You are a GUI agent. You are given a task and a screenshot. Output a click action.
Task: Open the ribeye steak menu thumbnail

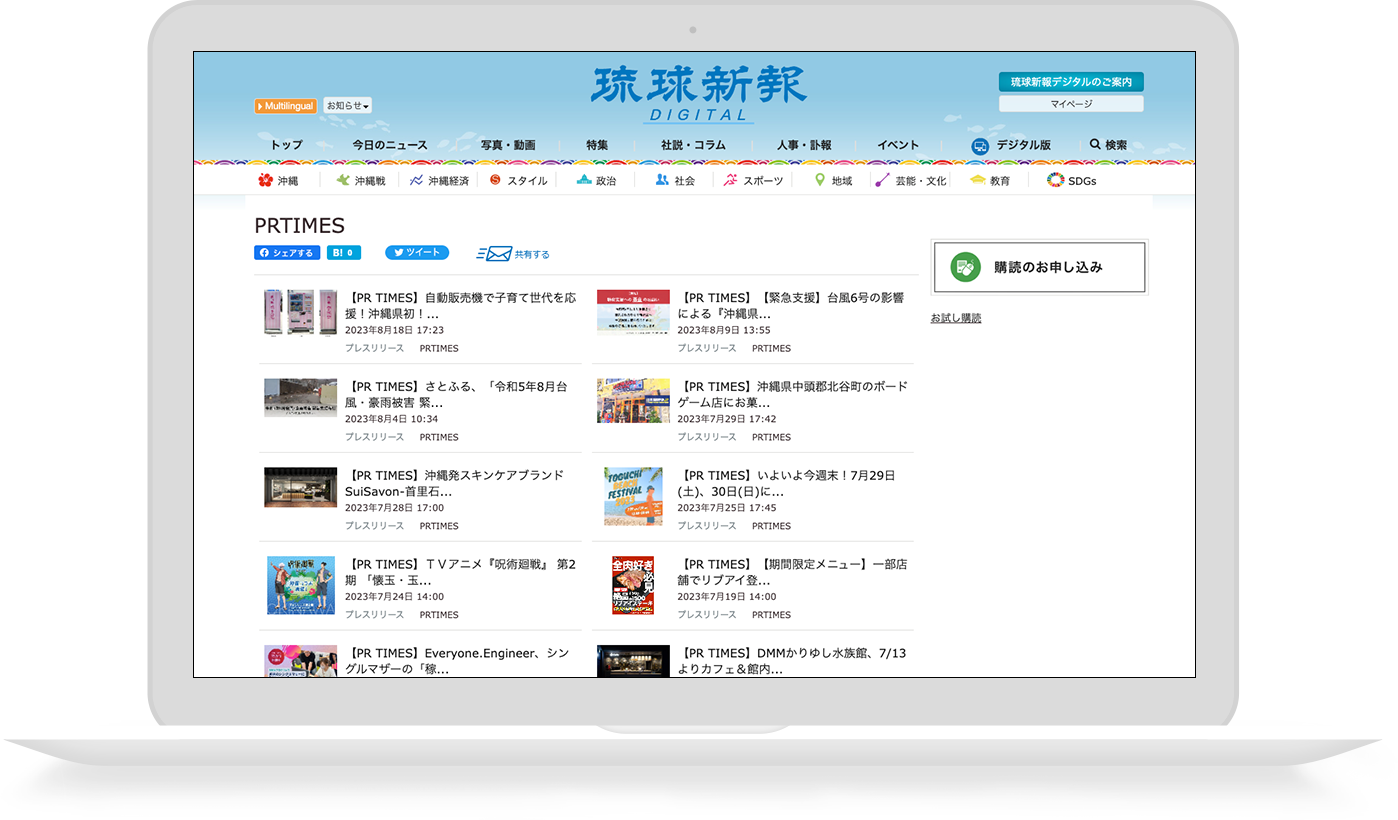tap(633, 585)
